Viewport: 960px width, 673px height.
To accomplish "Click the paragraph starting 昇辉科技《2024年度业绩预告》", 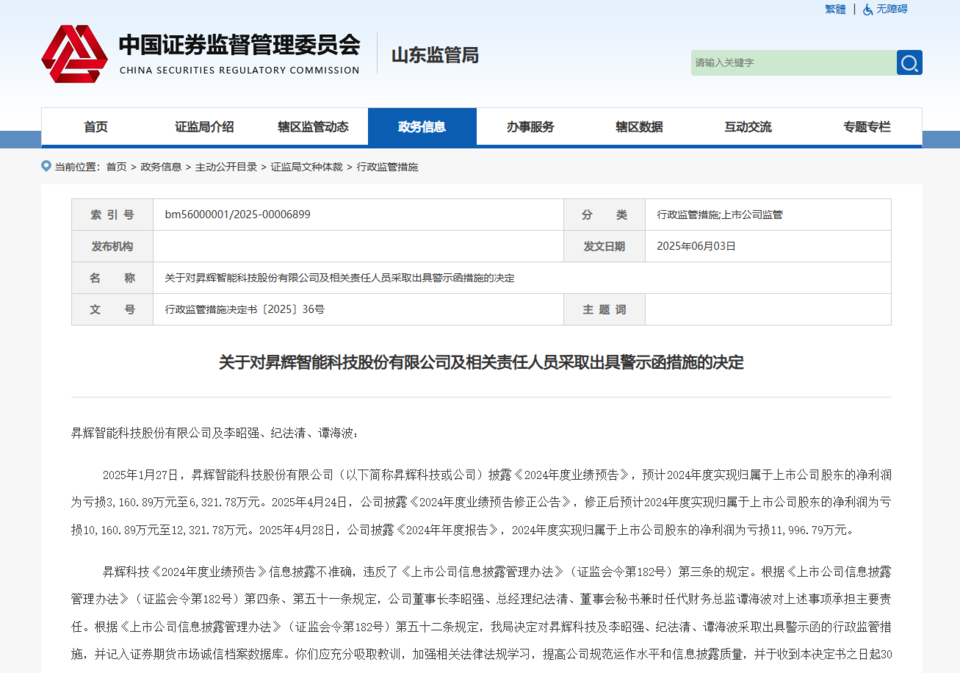I will coord(481,614).
